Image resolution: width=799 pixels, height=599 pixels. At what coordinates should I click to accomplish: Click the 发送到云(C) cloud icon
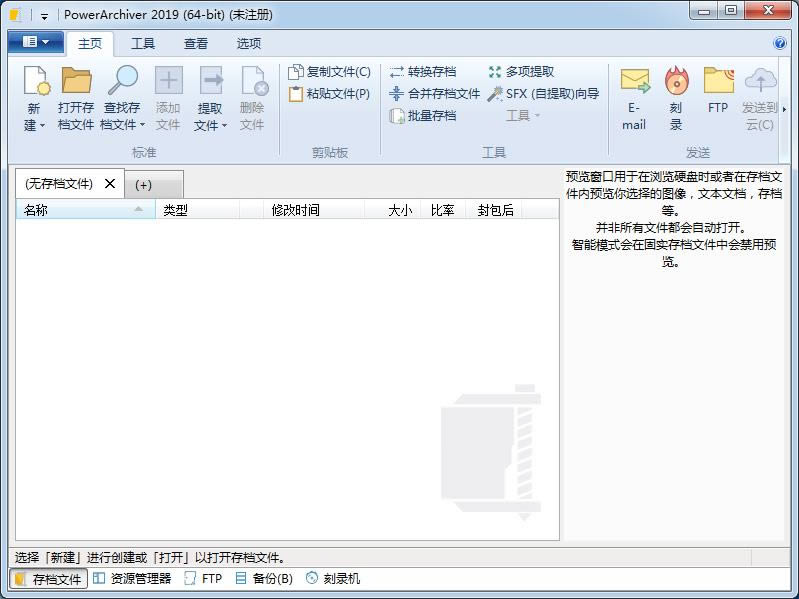click(760, 79)
